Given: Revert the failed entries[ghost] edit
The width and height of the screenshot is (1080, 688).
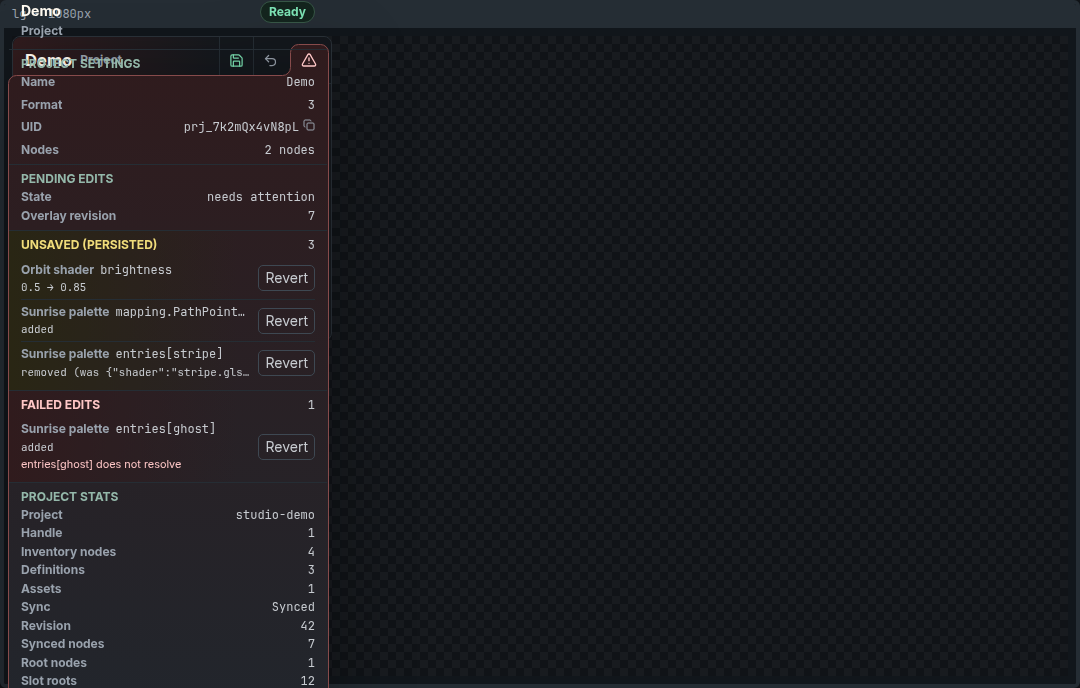Looking at the screenshot, I should point(287,447).
